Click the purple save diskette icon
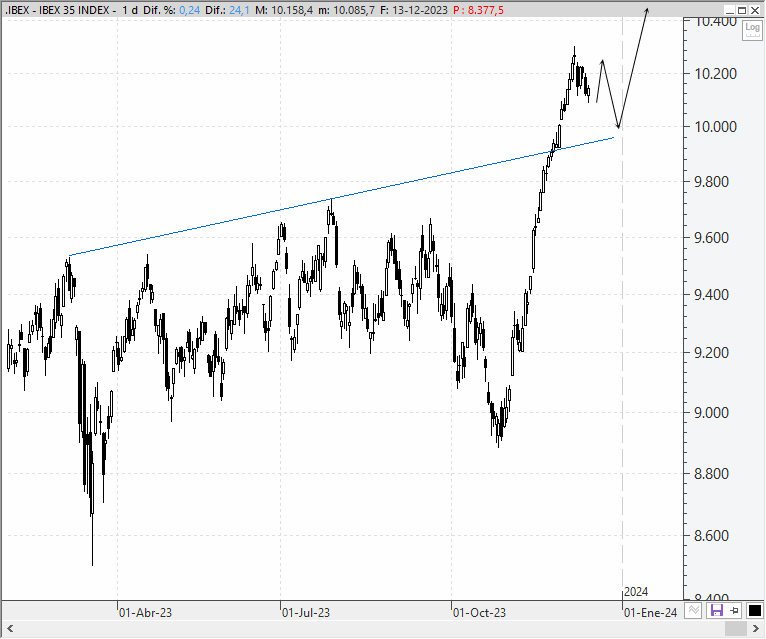The image size is (766, 639). click(717, 610)
